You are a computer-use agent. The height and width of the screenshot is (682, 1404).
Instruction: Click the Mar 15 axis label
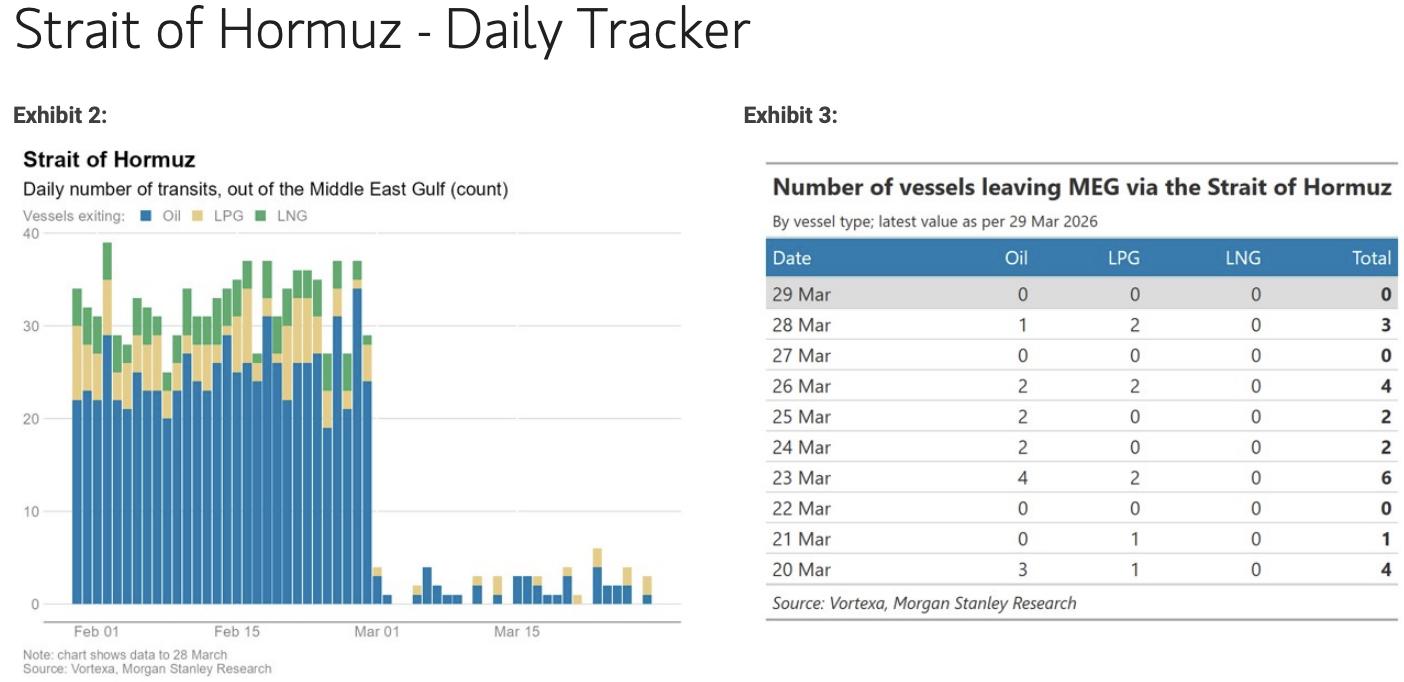(x=517, y=632)
